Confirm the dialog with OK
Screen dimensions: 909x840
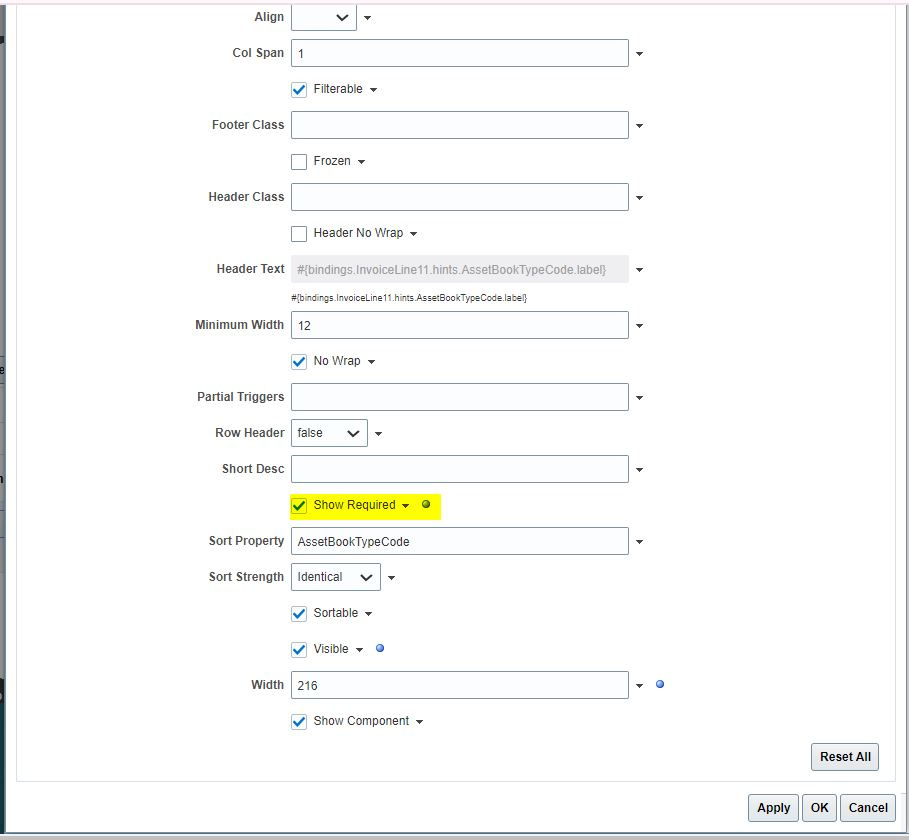click(819, 808)
